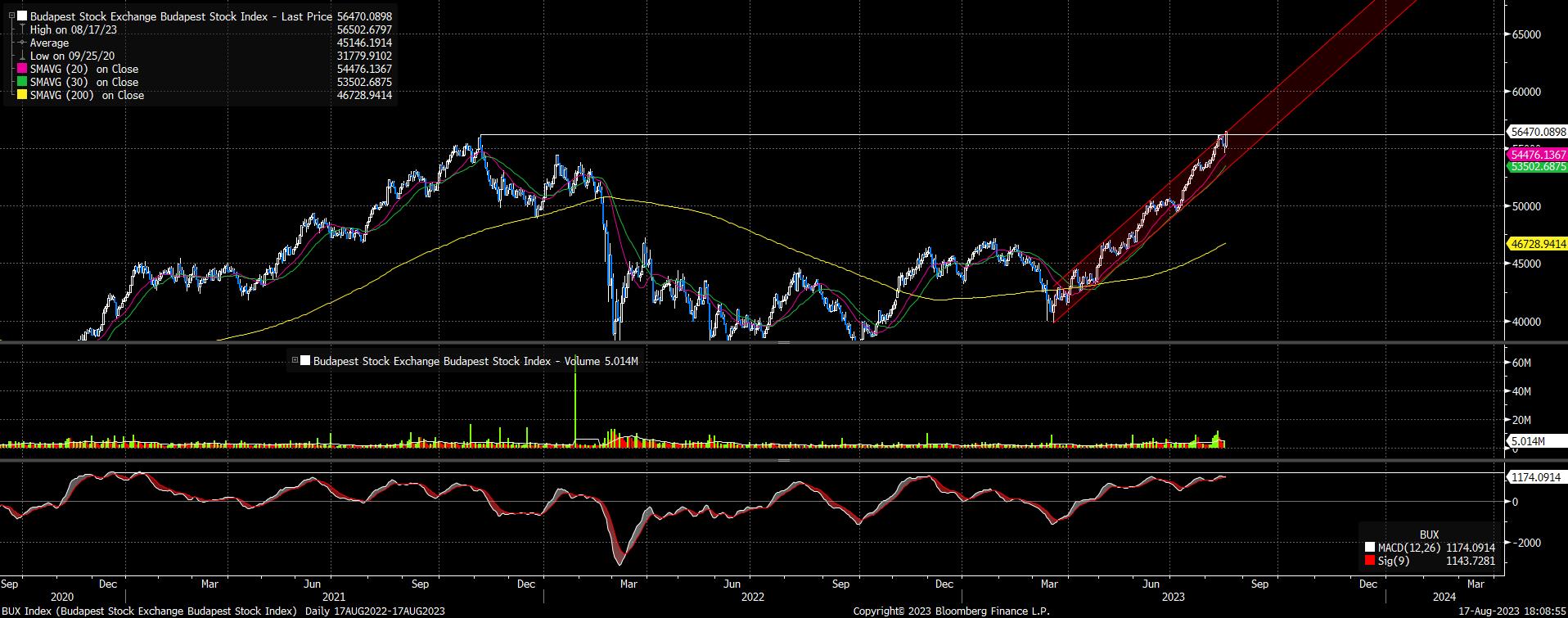Select the 'Average' legend row text
This screenshot has height=618, width=1568.
(x=49, y=43)
